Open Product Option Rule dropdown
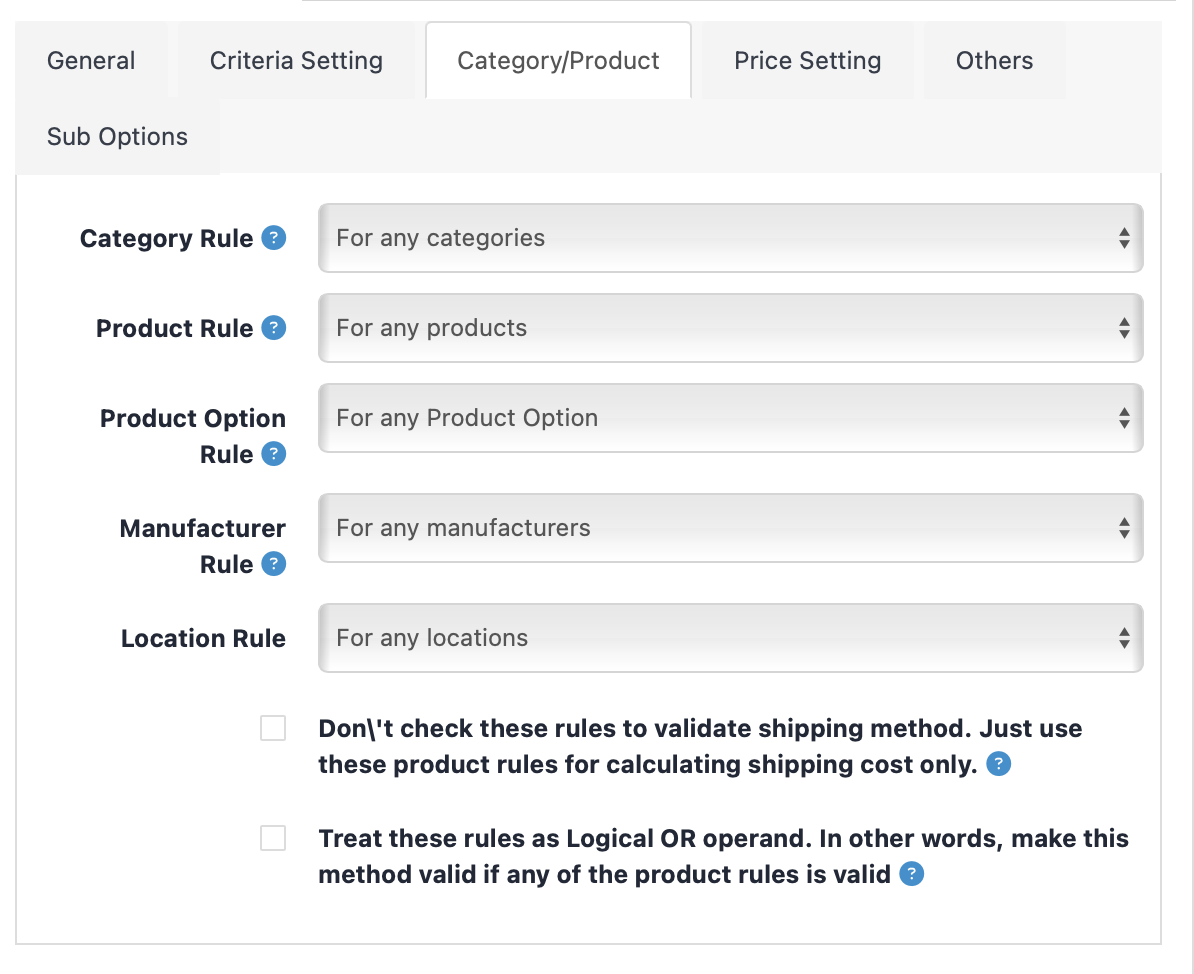This screenshot has width=1194, height=974. point(730,418)
